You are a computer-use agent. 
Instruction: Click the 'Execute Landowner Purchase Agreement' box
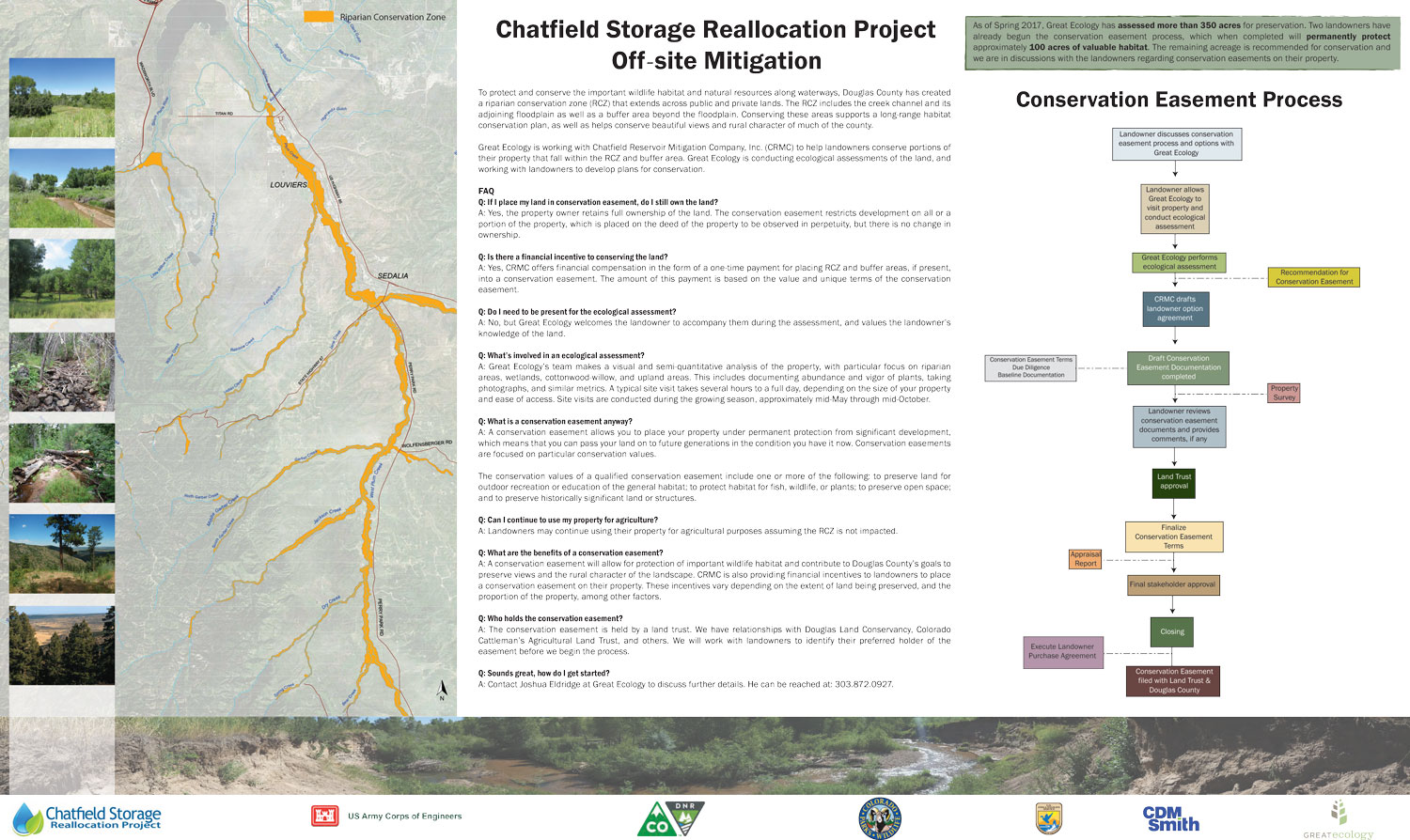pyautogui.click(x=1062, y=651)
